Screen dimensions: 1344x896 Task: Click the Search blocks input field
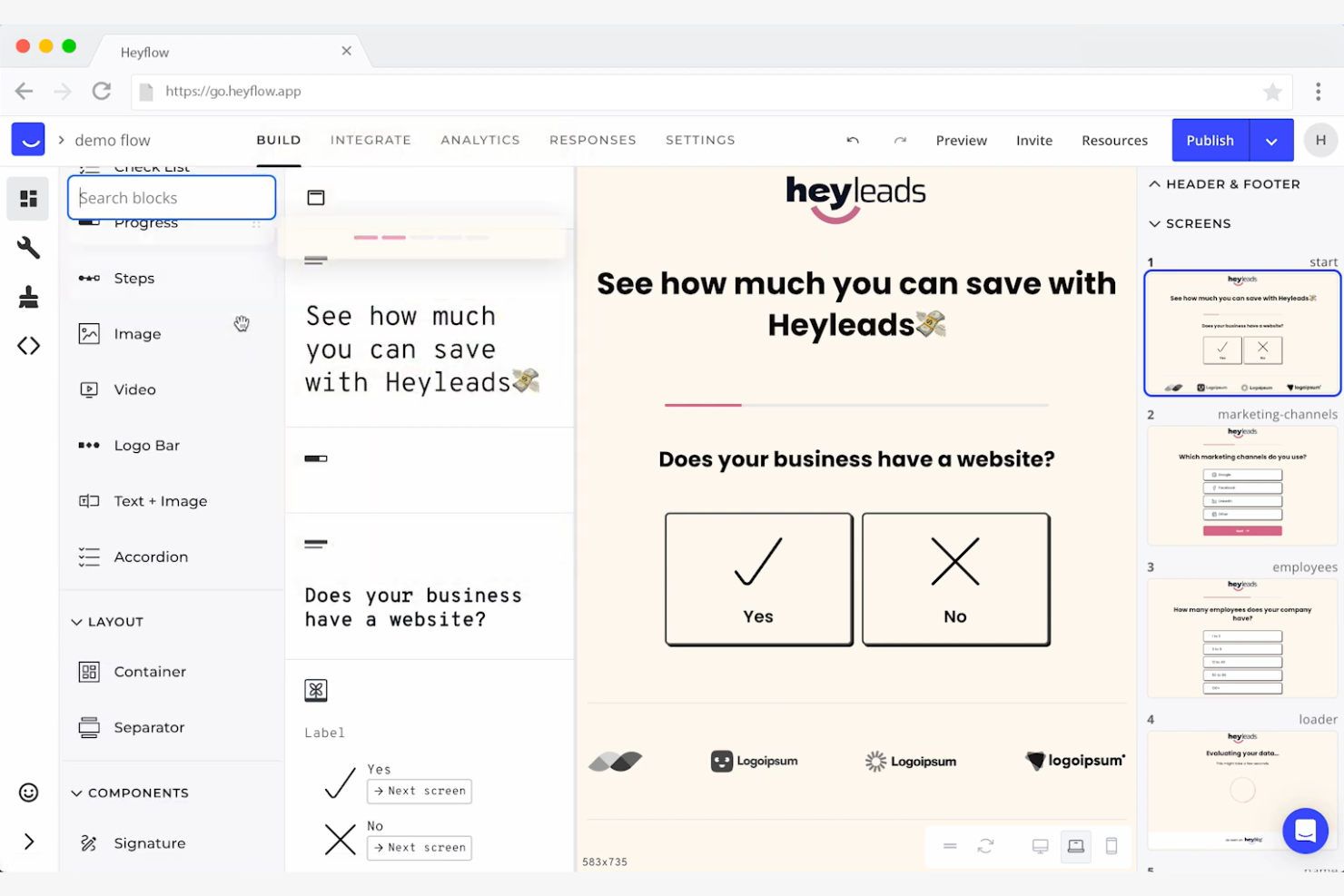coord(172,197)
